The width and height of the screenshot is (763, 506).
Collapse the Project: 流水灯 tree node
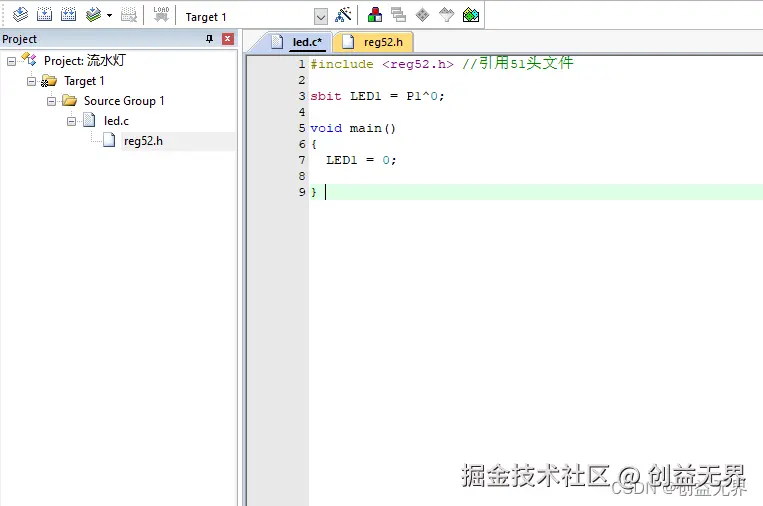[11, 61]
